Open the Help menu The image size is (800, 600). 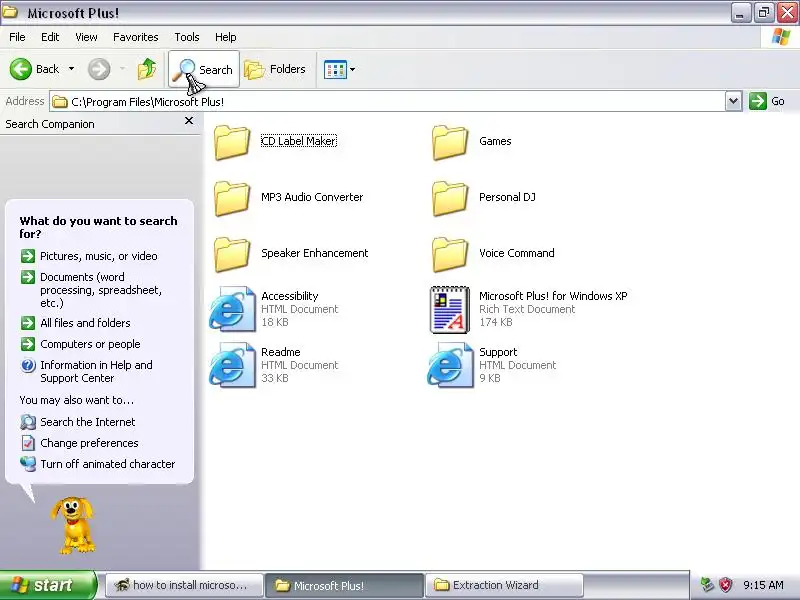(x=226, y=37)
